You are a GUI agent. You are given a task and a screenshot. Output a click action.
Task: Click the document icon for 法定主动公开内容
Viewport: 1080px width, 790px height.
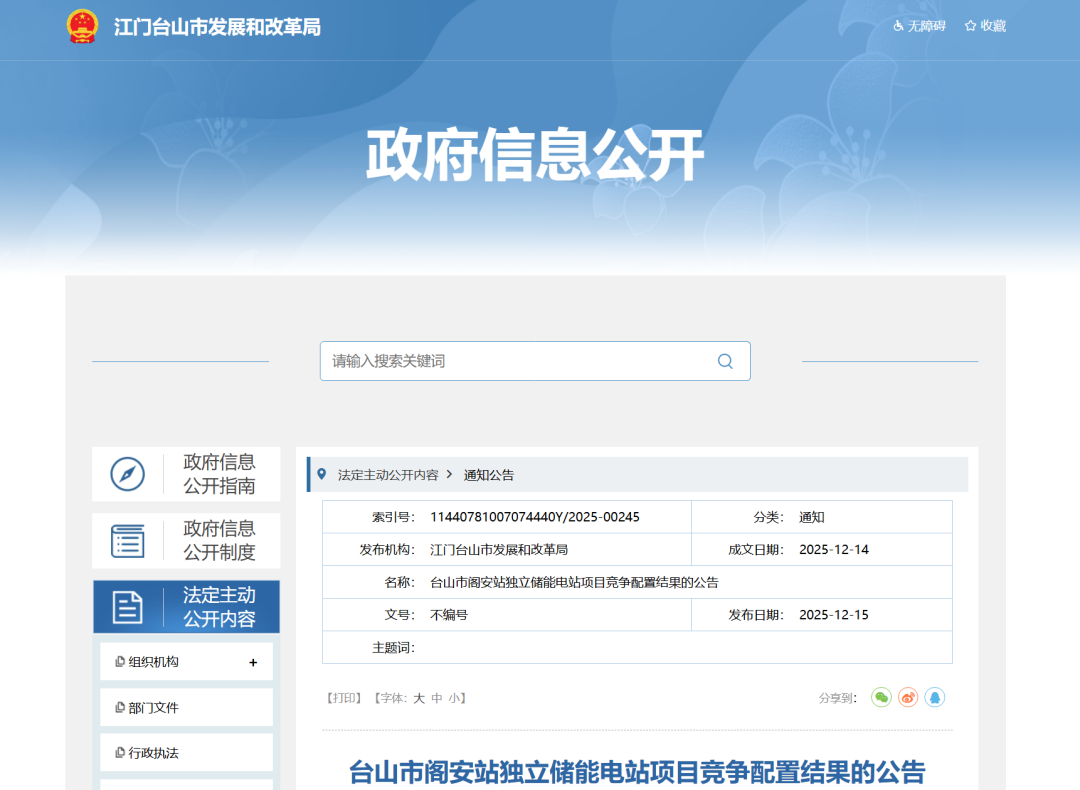click(x=128, y=607)
